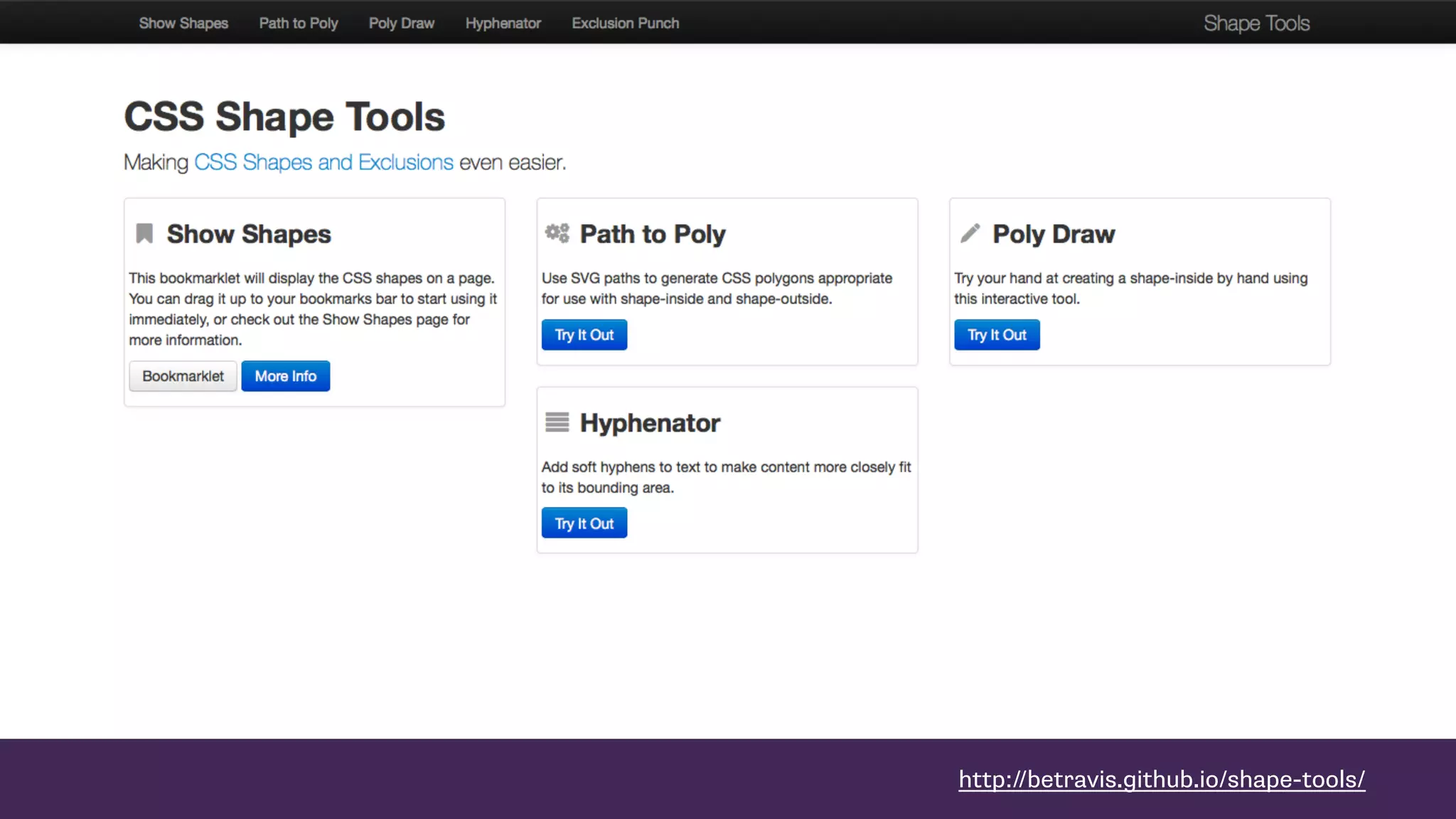Go to Hyphenator in the top navigation
The image size is (1456, 819).
pos(503,23)
